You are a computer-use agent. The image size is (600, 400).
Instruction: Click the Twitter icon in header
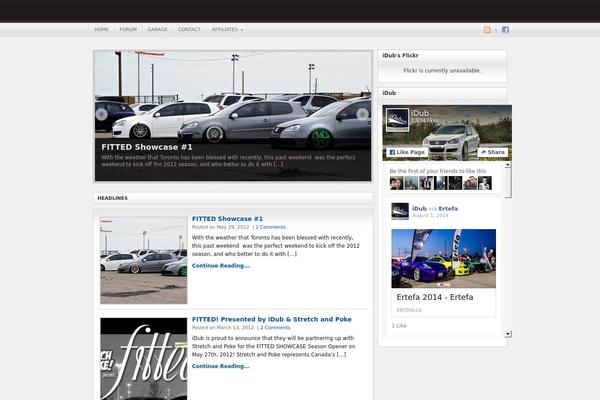point(496,30)
